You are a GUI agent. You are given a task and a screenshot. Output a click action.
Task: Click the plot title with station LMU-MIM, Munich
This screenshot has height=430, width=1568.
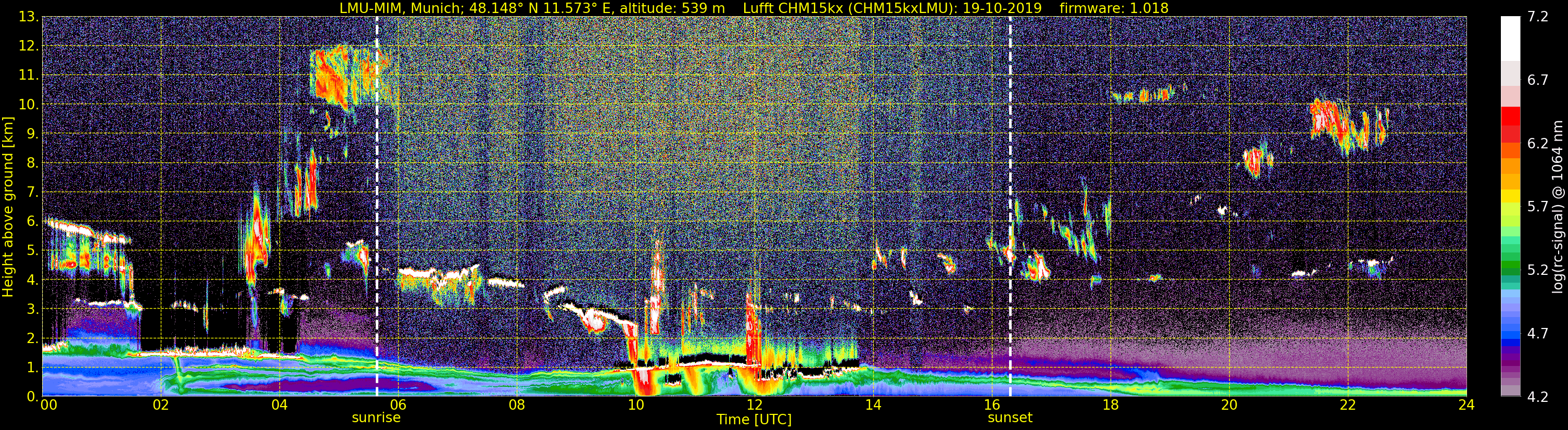(x=754, y=8)
